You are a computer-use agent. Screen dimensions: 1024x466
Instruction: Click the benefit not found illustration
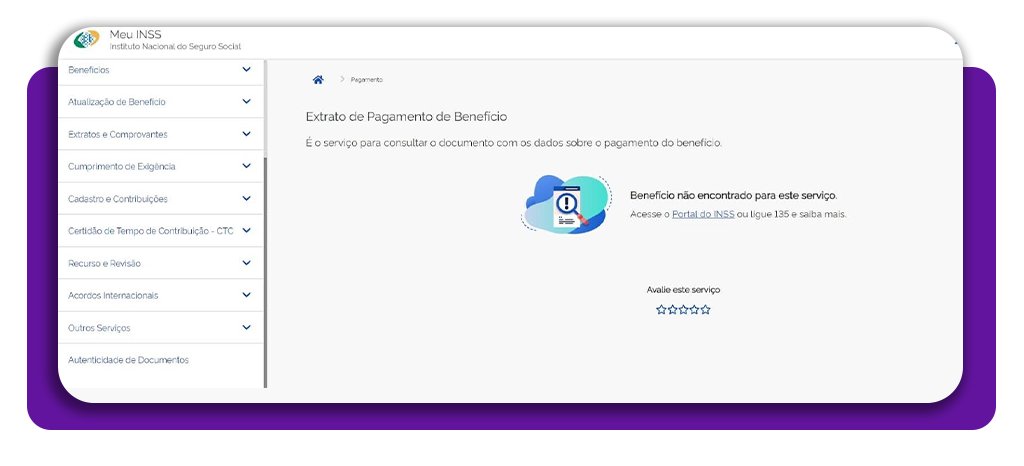coord(567,204)
